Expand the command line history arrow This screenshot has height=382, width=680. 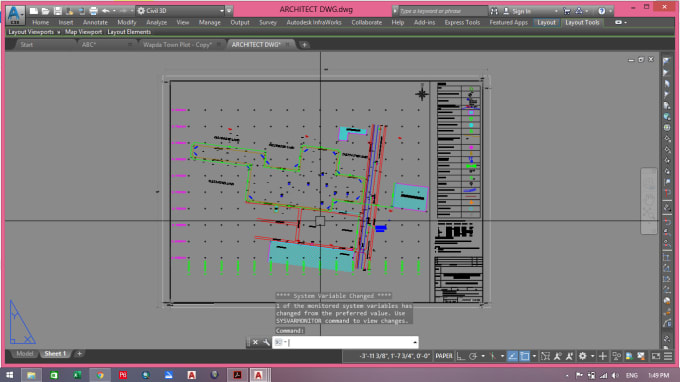[x=415, y=342]
